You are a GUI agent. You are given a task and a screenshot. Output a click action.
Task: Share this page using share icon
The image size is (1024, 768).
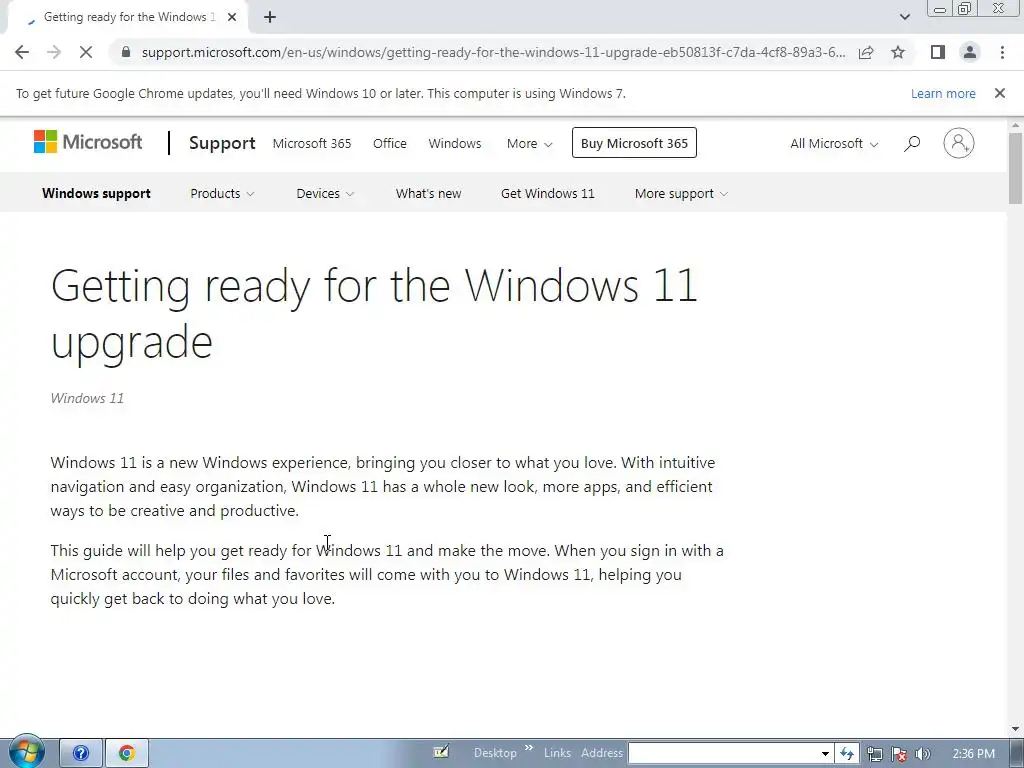point(866,52)
